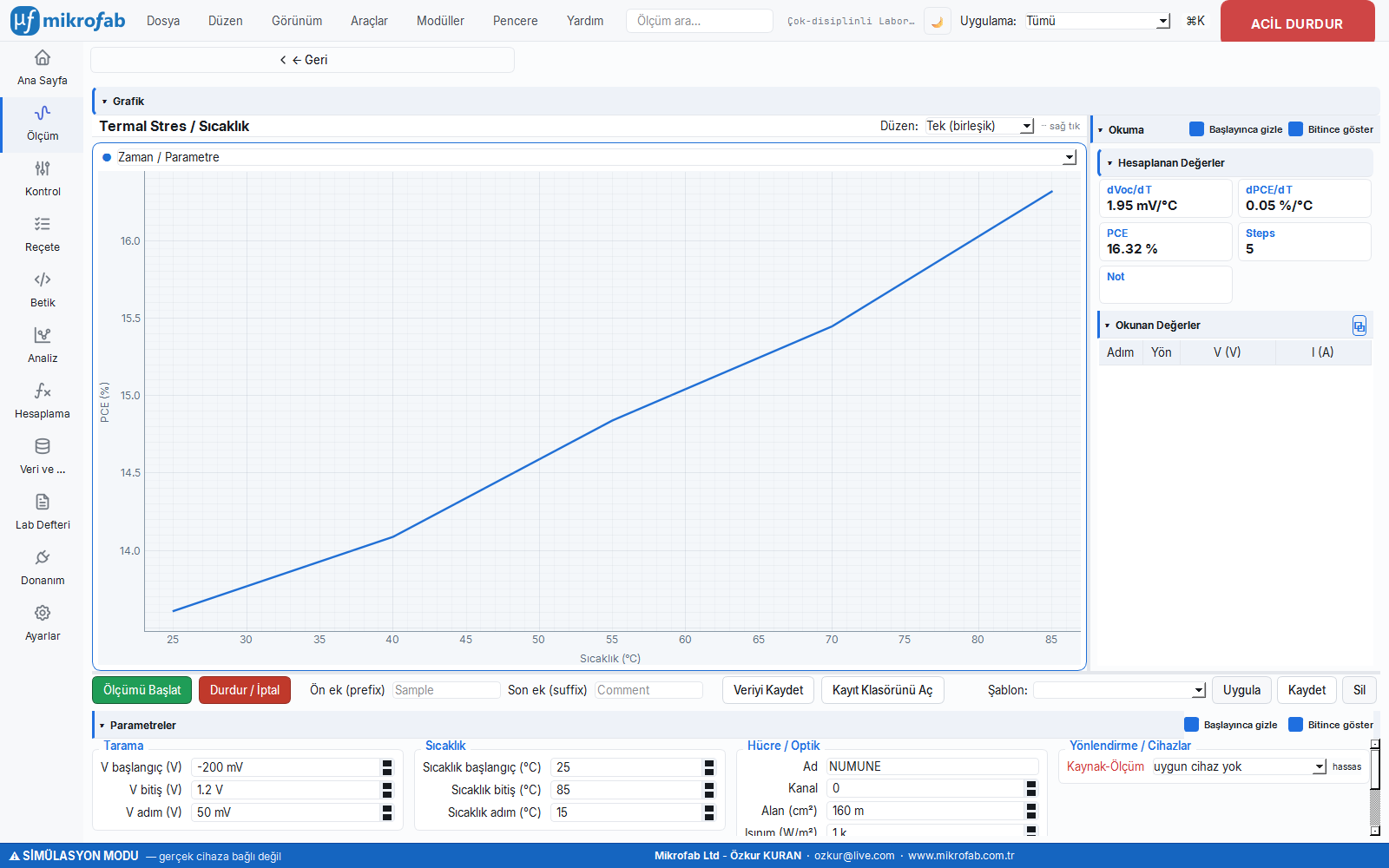This screenshot has height=868, width=1389.
Task: Open the Betik script icon
Action: point(42,280)
